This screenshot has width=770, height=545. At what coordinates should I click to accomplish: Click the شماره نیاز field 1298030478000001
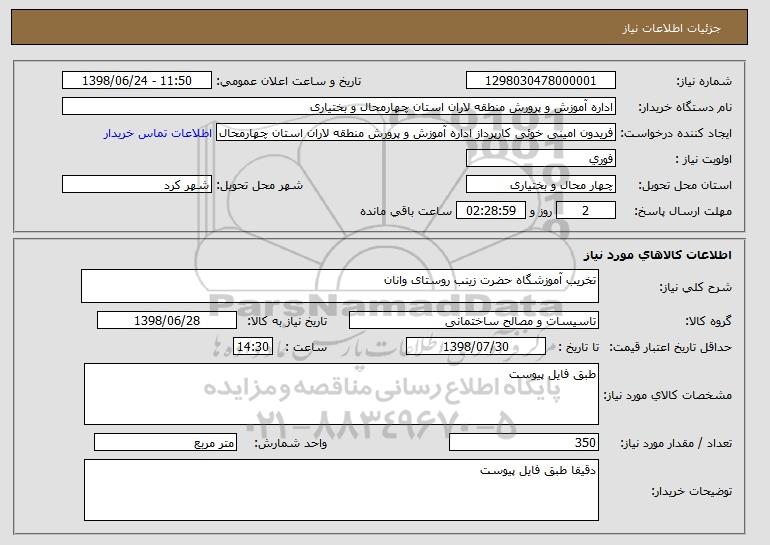(x=541, y=81)
